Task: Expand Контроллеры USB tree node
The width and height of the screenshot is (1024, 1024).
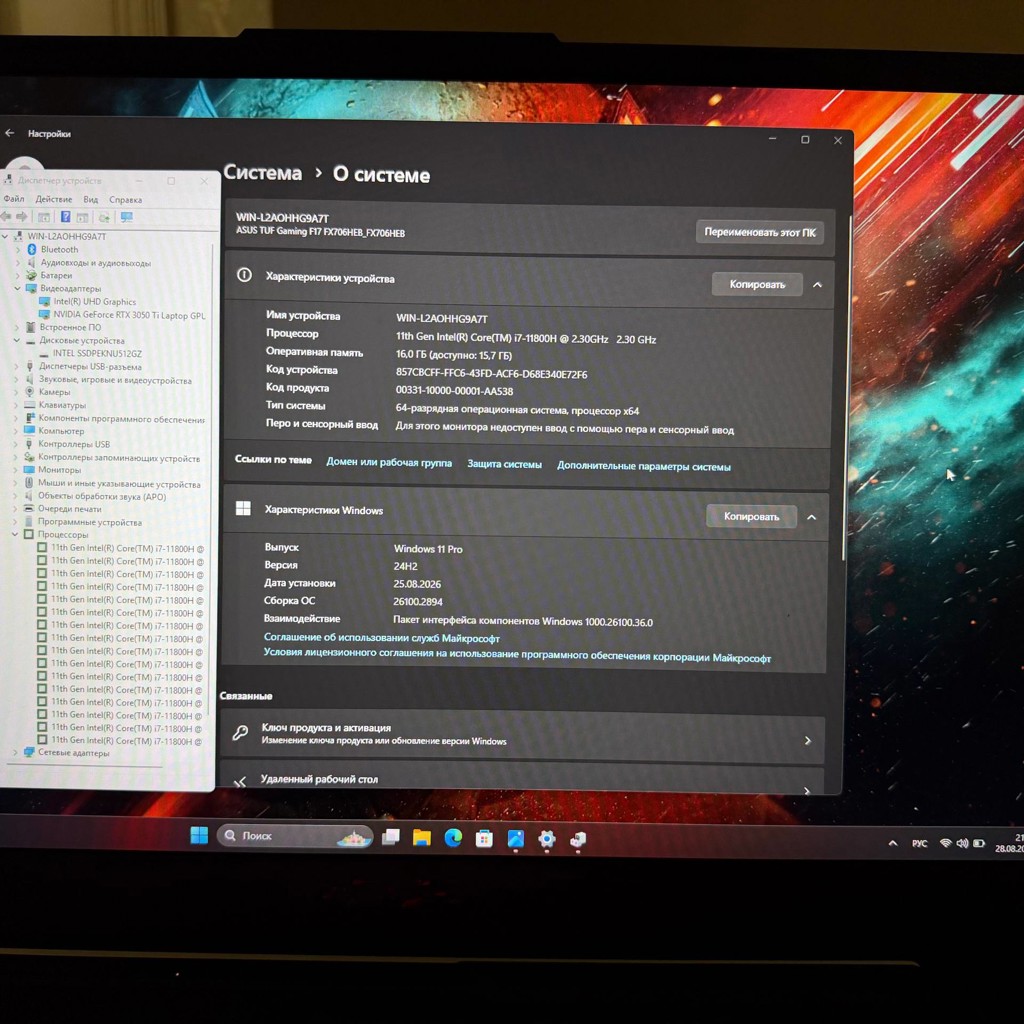Action: (x=16, y=444)
